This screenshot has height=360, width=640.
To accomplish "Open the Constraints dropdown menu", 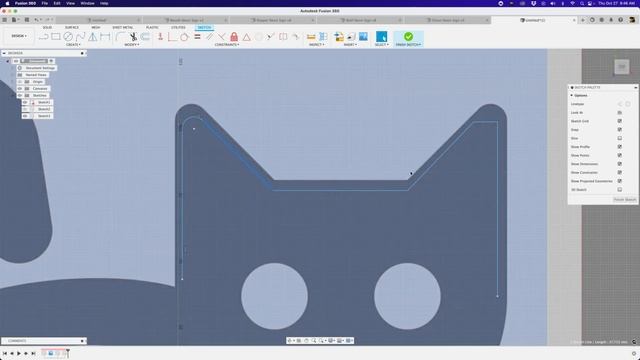I will tap(227, 44).
